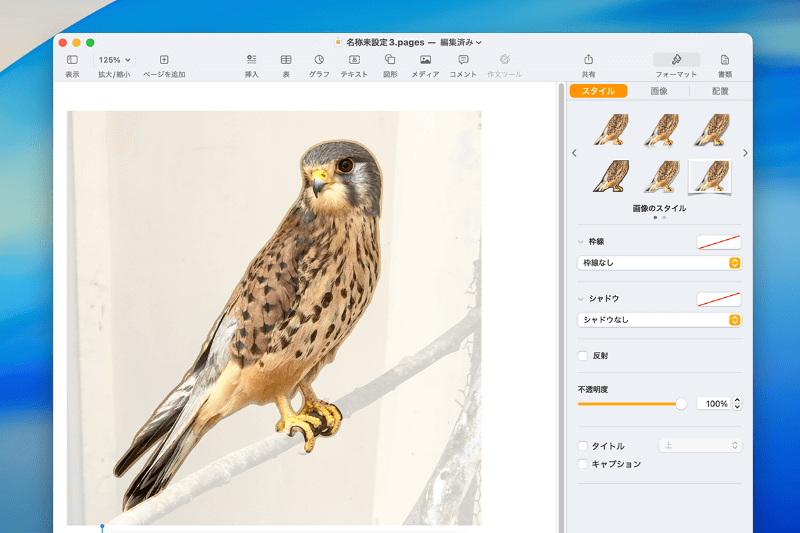
Task: Switch to the スタイル tab
Action: 598,91
